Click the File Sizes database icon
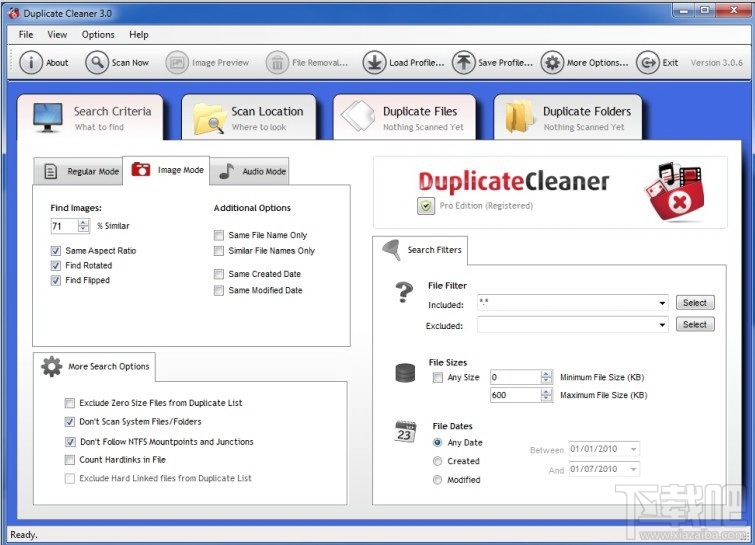The width and height of the screenshot is (755, 545). click(x=405, y=373)
